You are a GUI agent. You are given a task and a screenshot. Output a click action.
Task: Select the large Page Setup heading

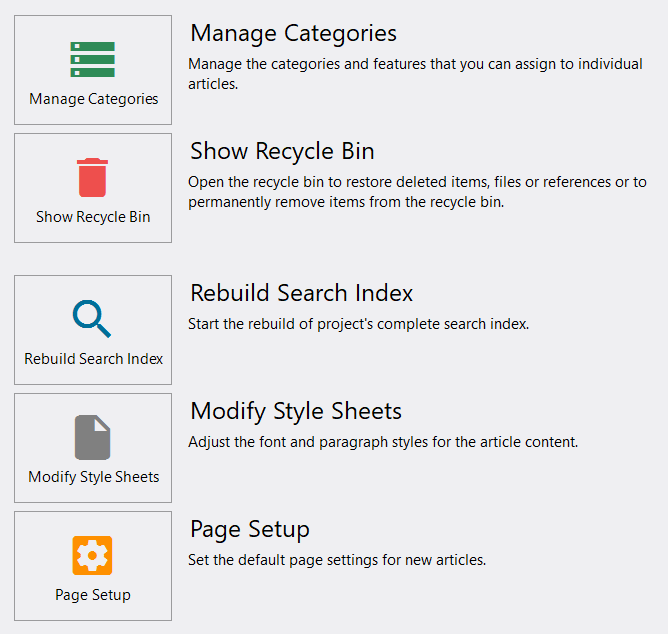click(250, 530)
